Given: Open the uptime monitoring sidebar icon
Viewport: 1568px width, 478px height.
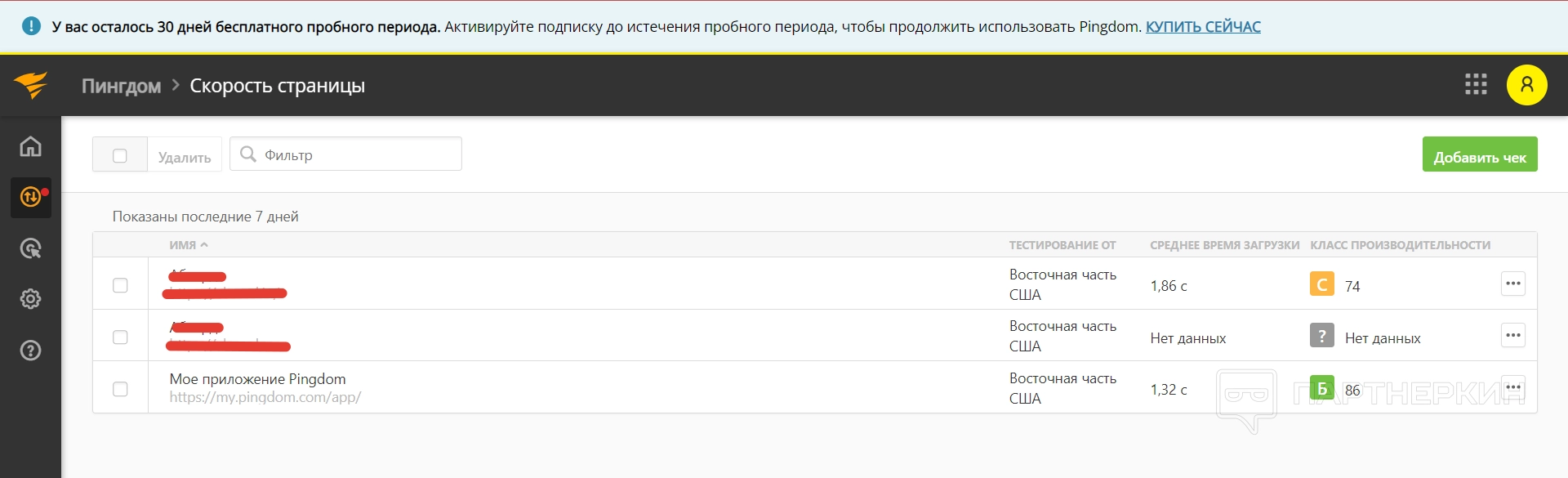Looking at the screenshot, I should click(x=30, y=197).
